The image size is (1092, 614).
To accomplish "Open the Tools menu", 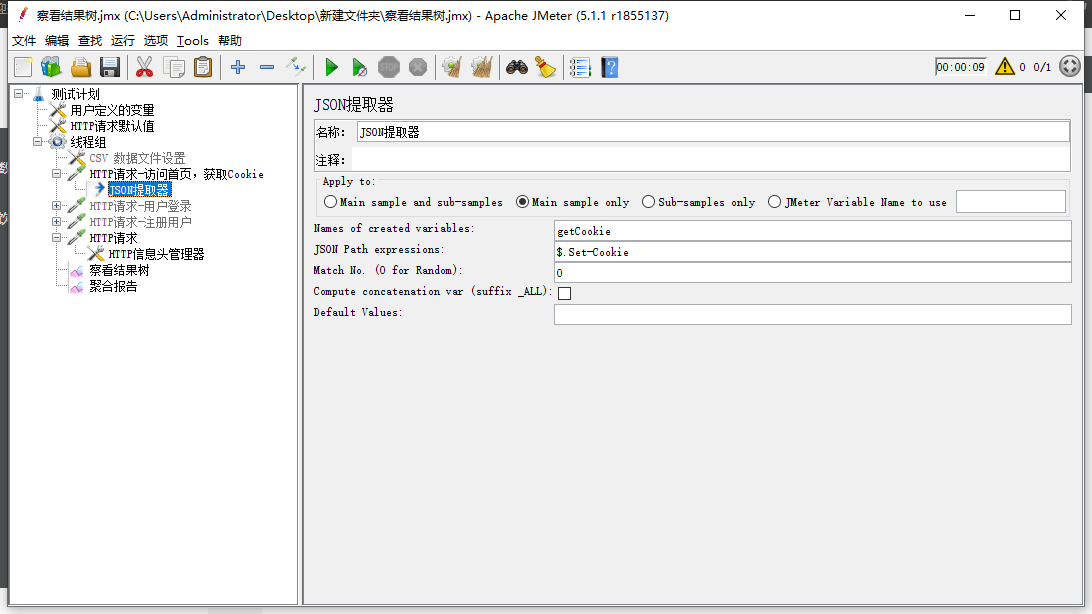I will (193, 40).
